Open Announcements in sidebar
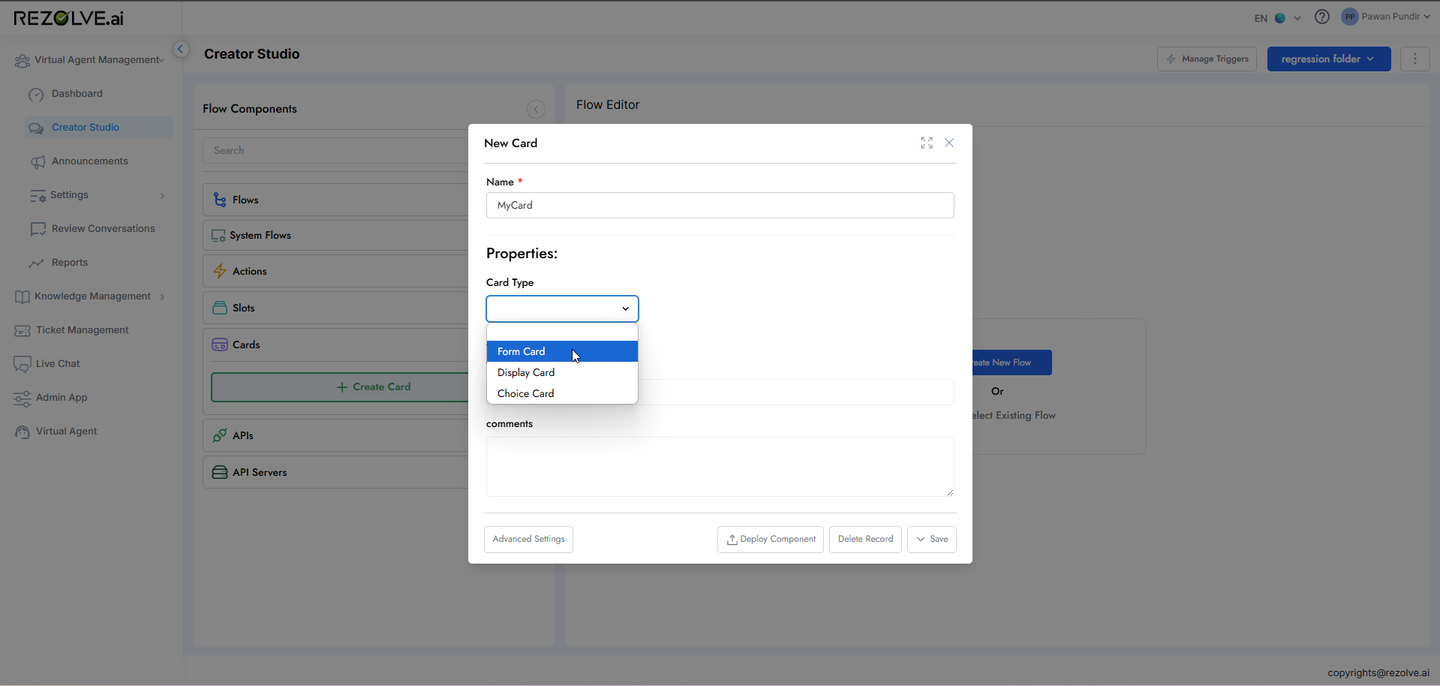The width and height of the screenshot is (1440, 686). [90, 162]
